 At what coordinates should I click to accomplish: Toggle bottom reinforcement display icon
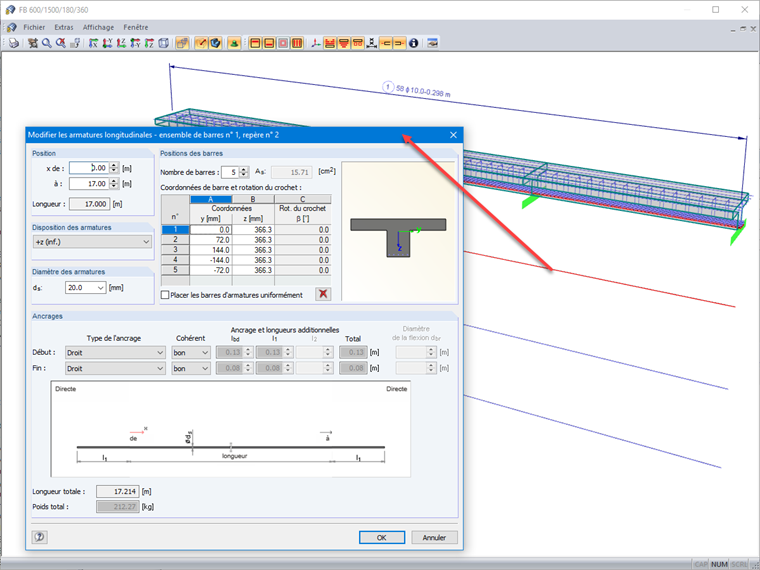[269, 43]
